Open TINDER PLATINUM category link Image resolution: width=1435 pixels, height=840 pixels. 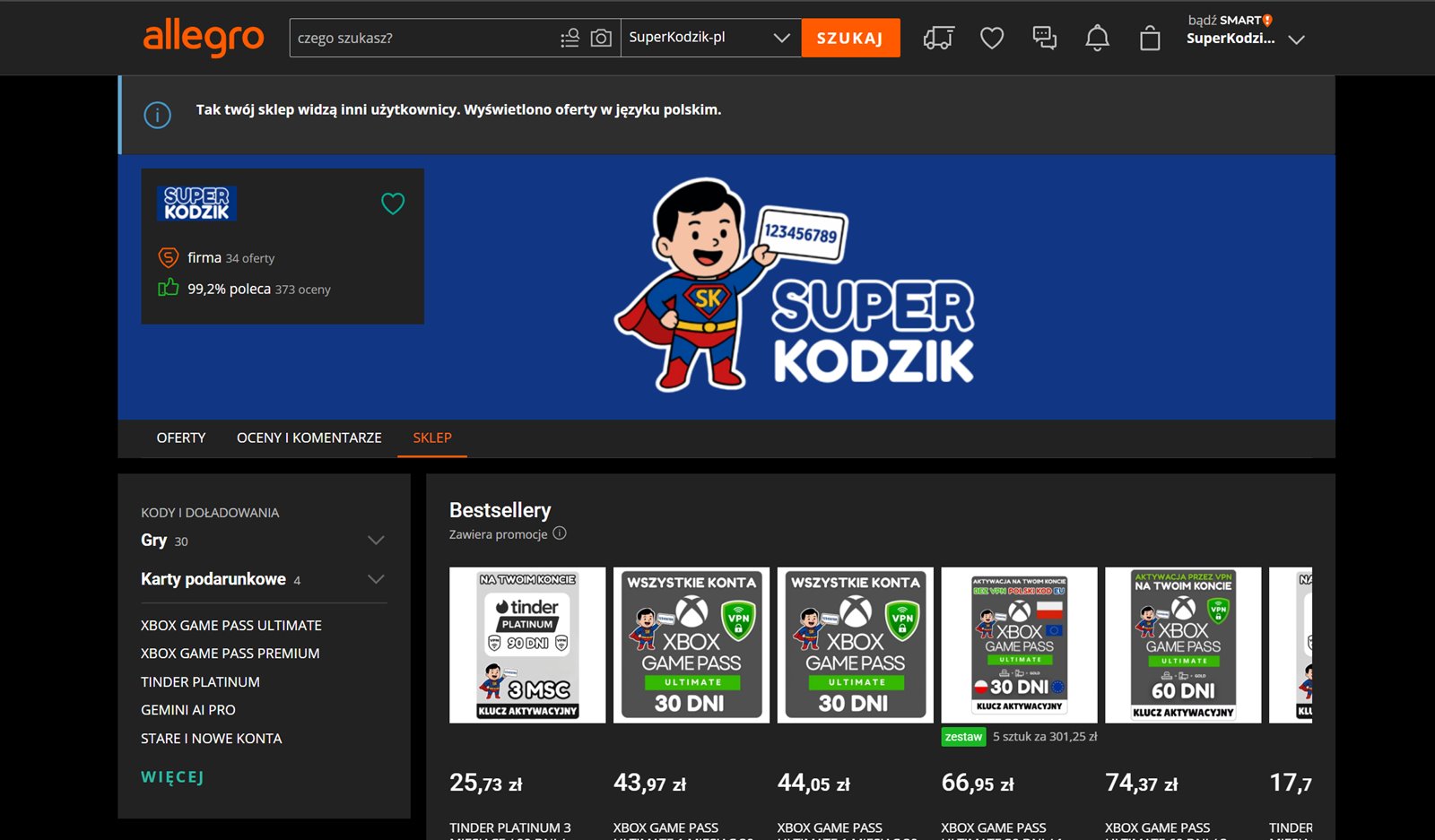point(200,682)
